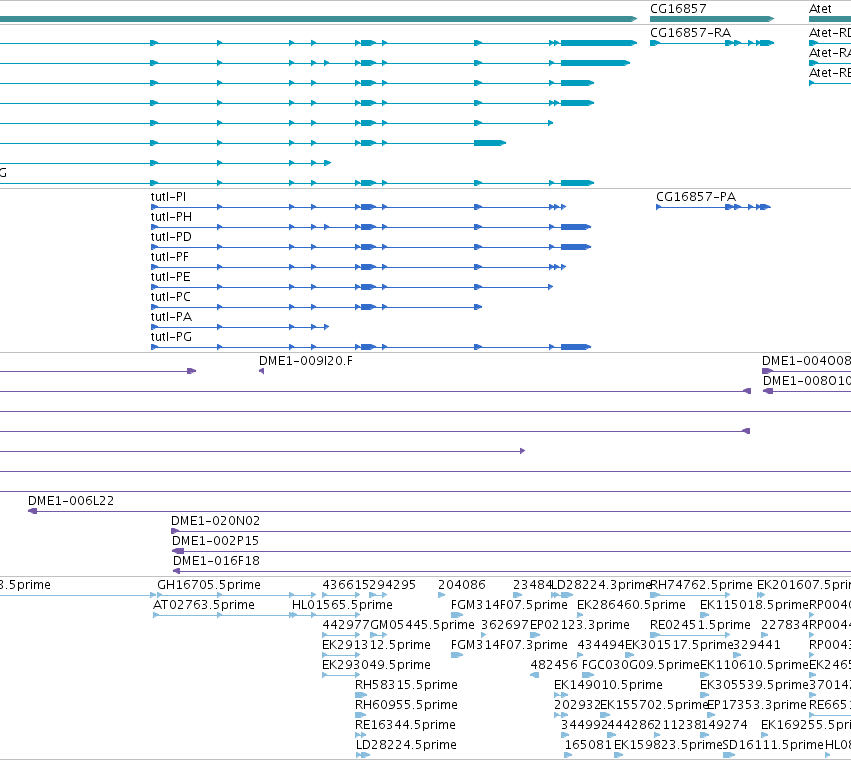Viewport: 851px width, 760px height.
Task: Select the tutl-PA protein track
Action: pos(240,327)
